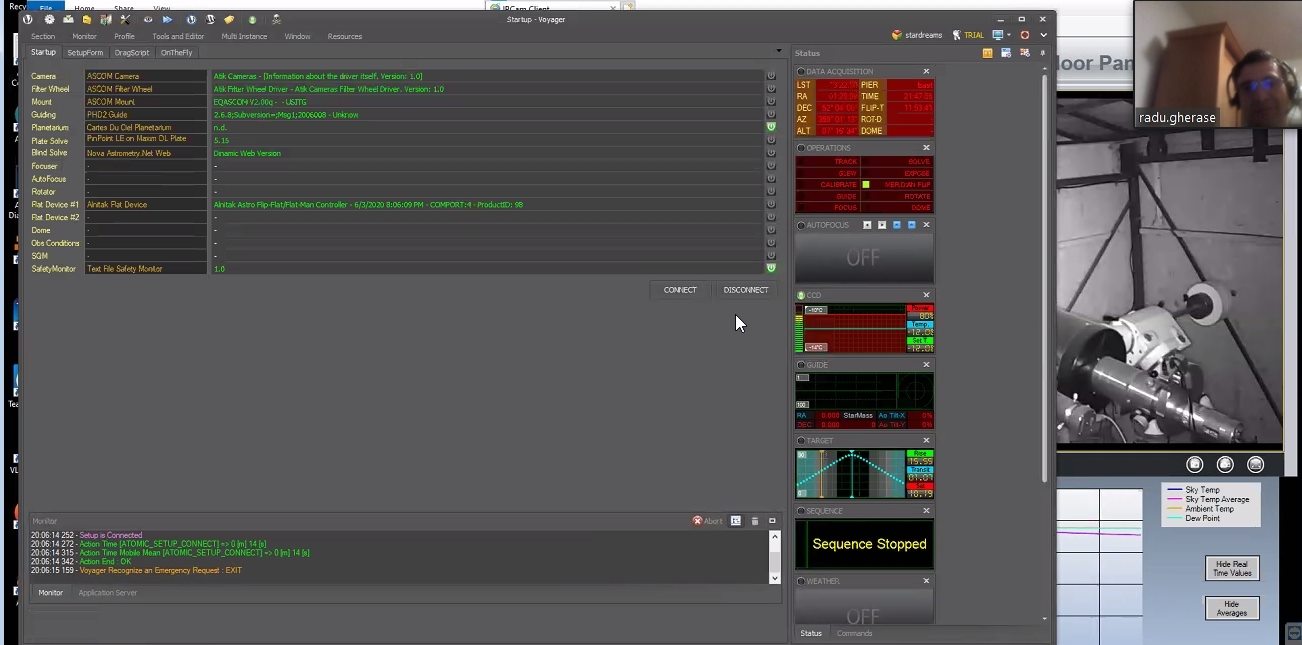Open settings gear icon in Voyager toolbar
This screenshot has height=645, width=1302.
pos(49,19)
